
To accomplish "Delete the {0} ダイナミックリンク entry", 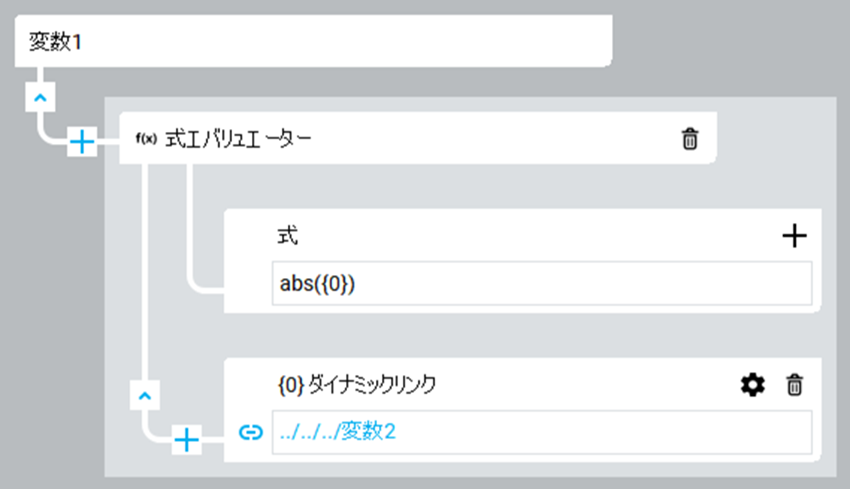I will pos(794,383).
